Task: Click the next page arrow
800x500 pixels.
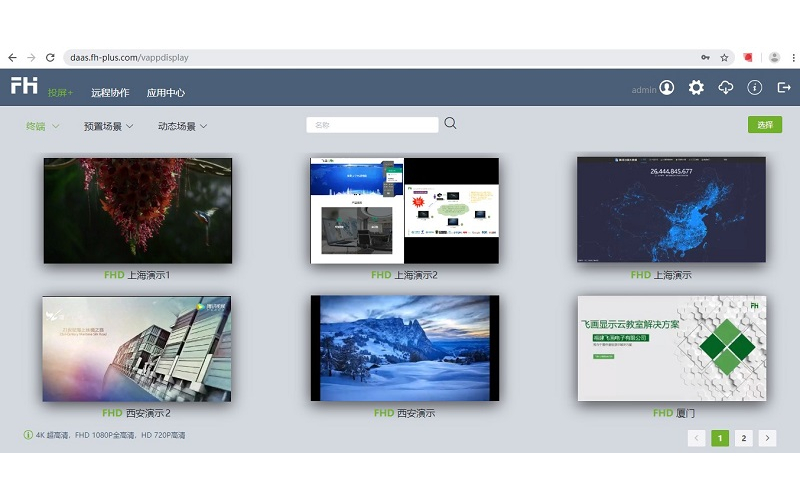Action: point(767,438)
